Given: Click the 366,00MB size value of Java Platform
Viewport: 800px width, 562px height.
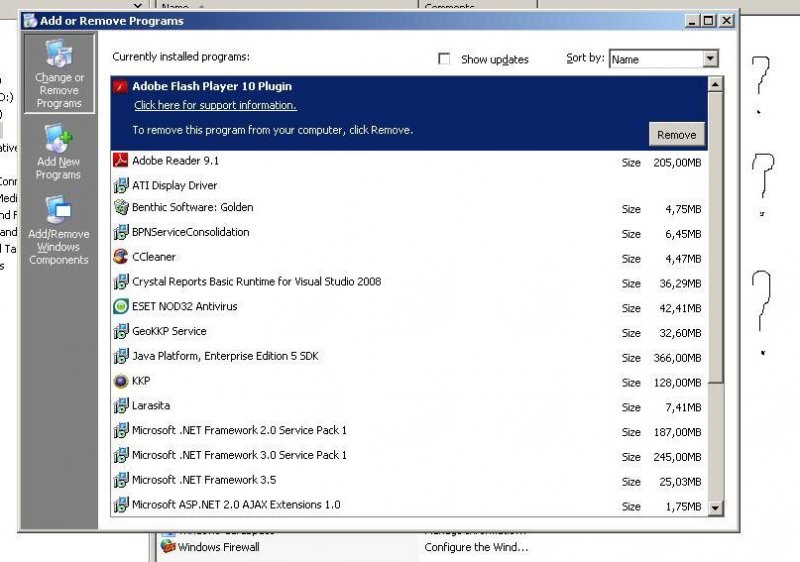Looking at the screenshot, I should click(x=677, y=358).
